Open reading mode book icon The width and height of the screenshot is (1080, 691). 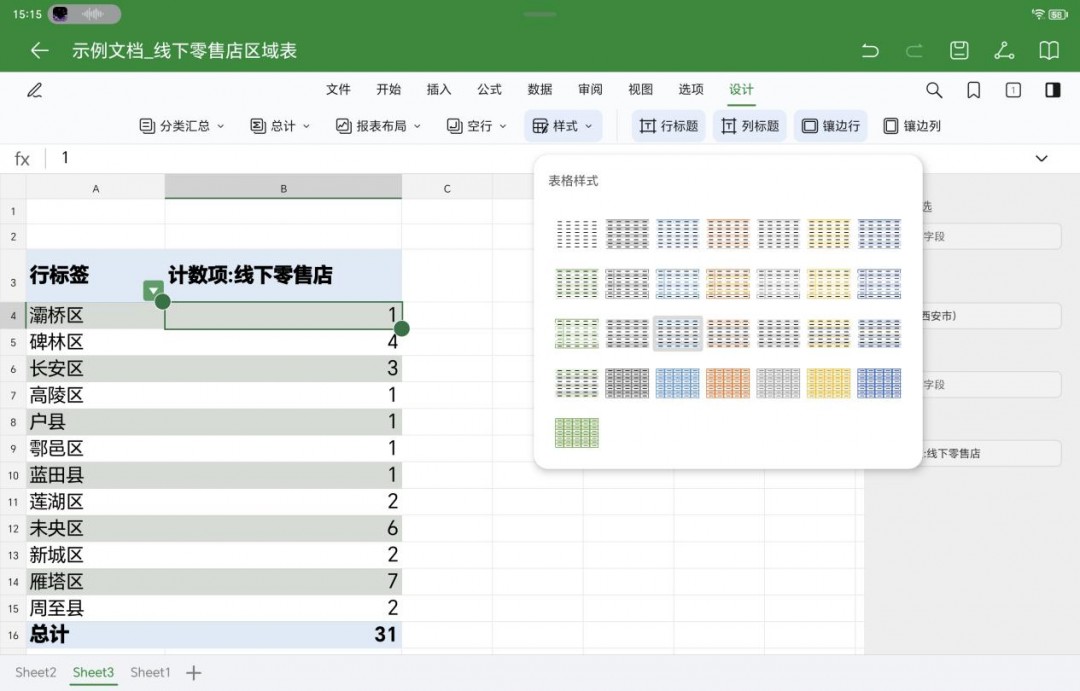(x=1048, y=51)
